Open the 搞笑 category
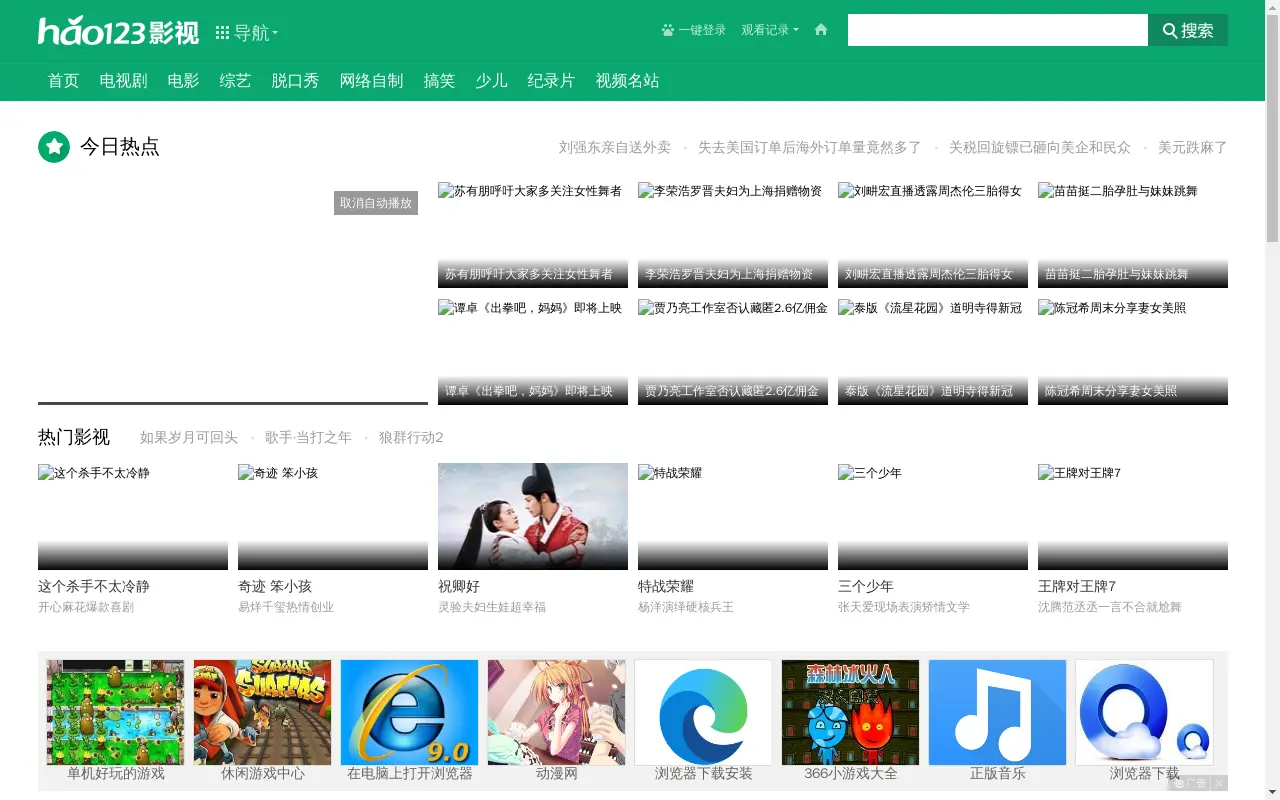 point(439,81)
